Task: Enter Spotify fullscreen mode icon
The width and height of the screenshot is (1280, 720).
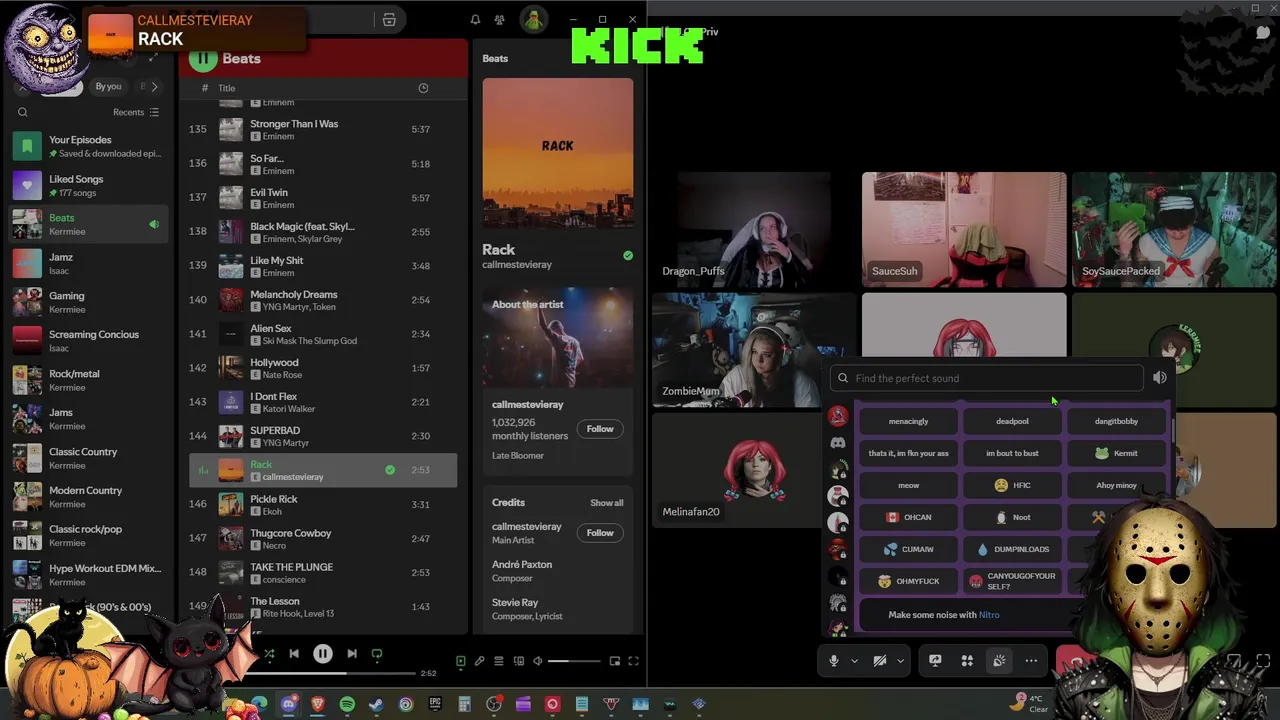Action: coord(633,661)
